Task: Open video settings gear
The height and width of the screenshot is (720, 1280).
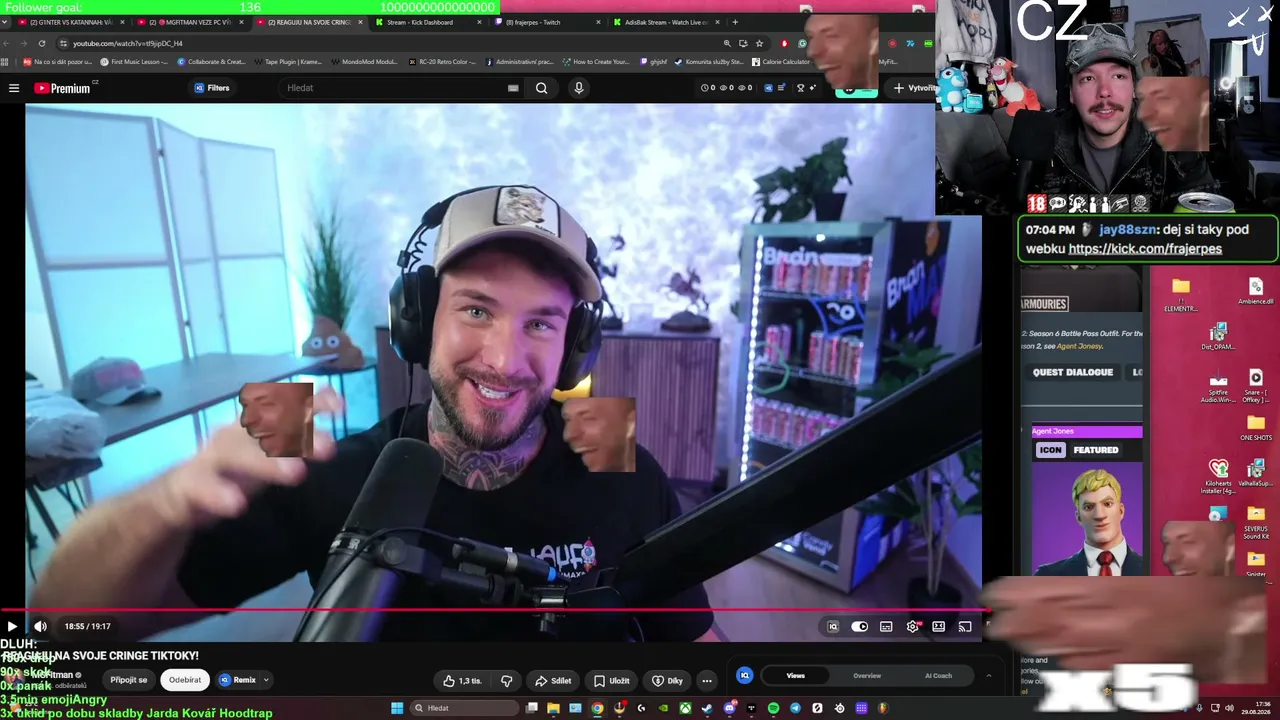Action: pyautogui.click(x=913, y=627)
